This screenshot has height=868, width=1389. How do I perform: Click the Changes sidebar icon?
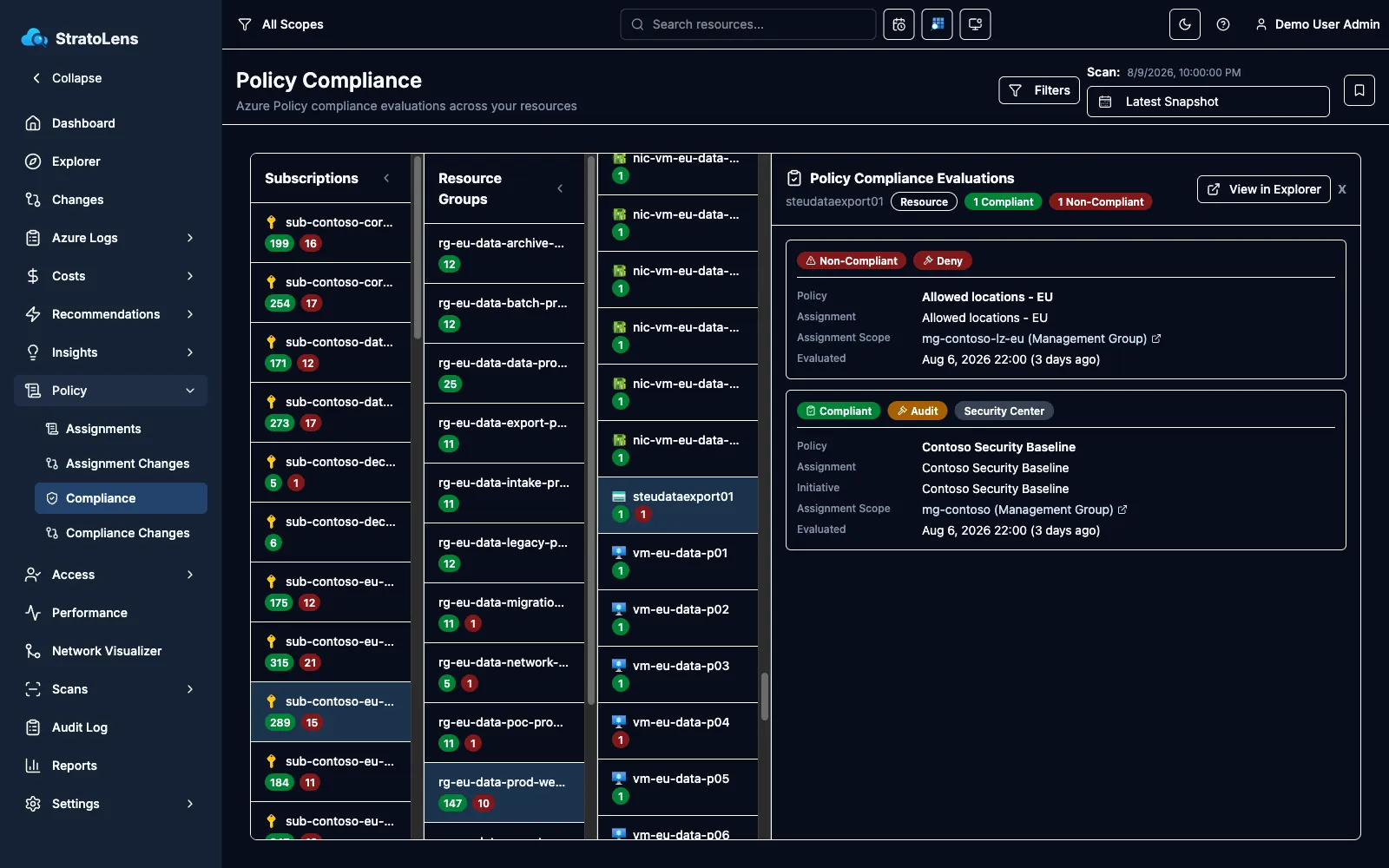tap(33, 200)
